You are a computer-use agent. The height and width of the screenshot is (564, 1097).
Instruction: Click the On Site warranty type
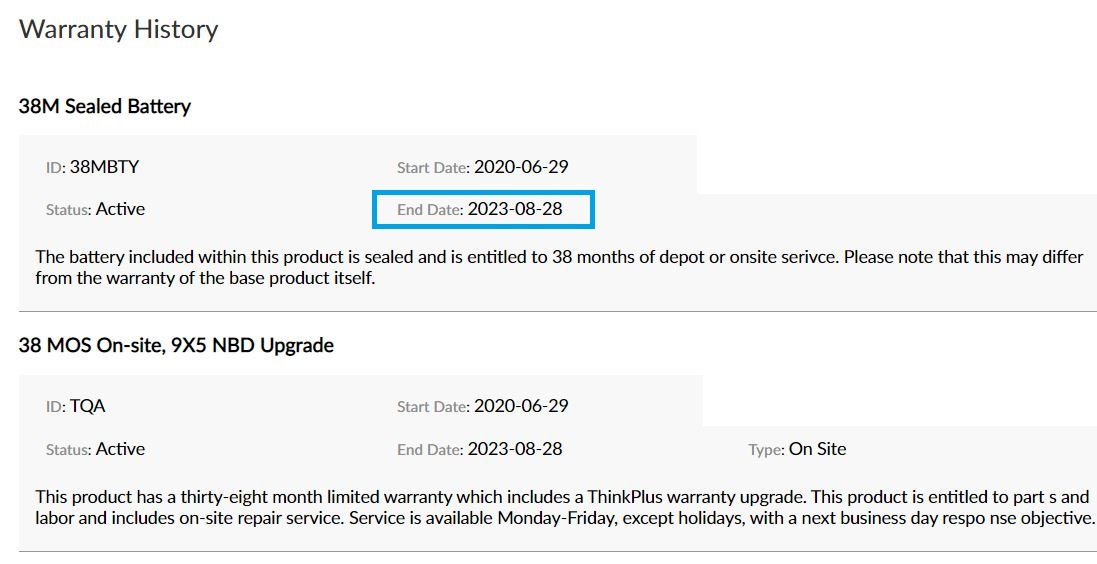tap(818, 449)
